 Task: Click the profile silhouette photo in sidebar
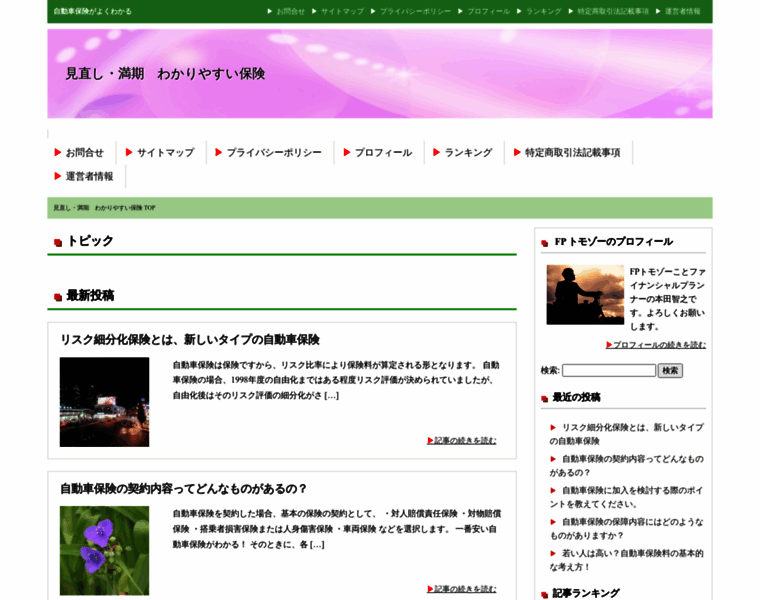click(585, 294)
